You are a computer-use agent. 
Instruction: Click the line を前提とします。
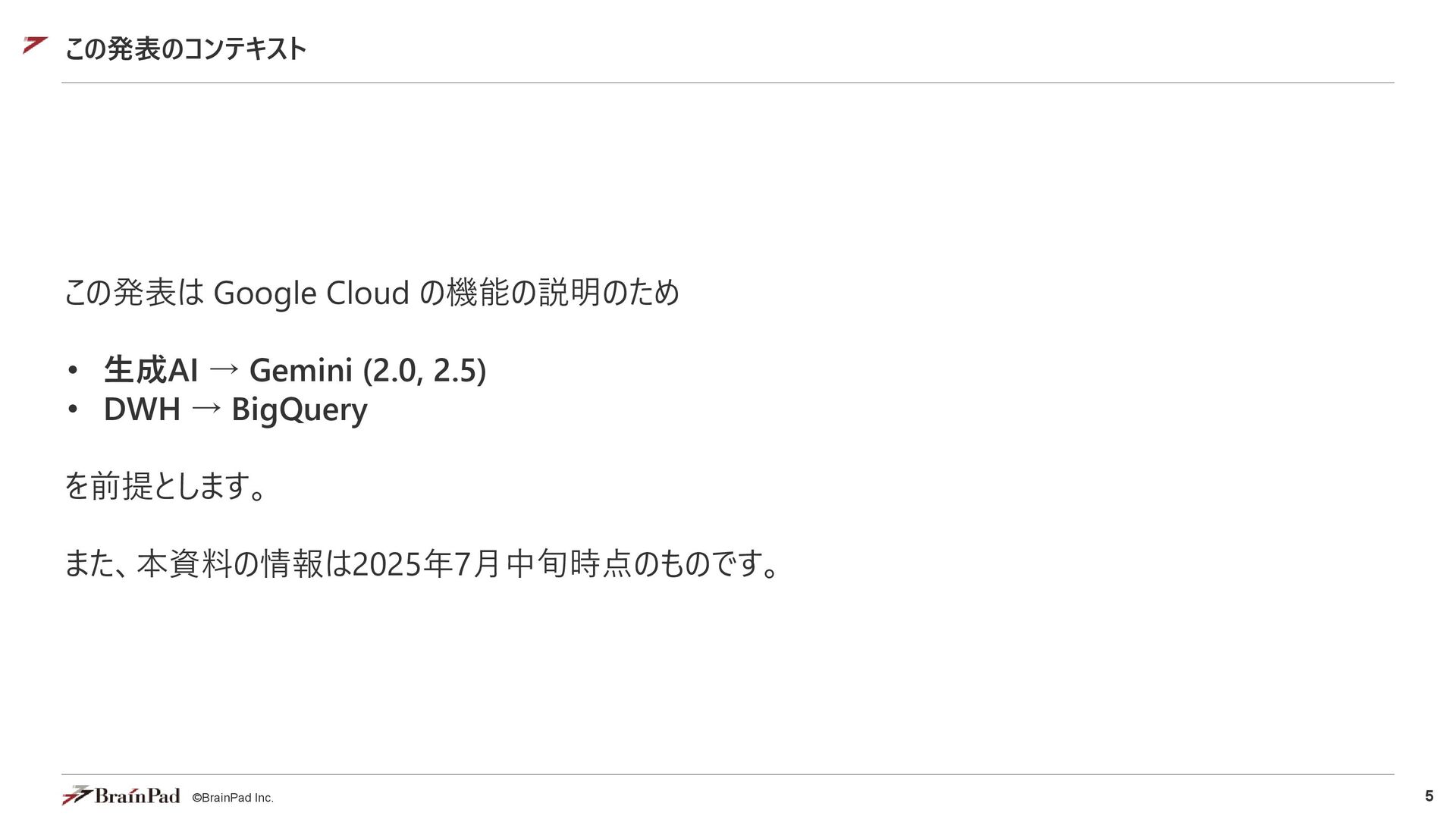pos(165,485)
